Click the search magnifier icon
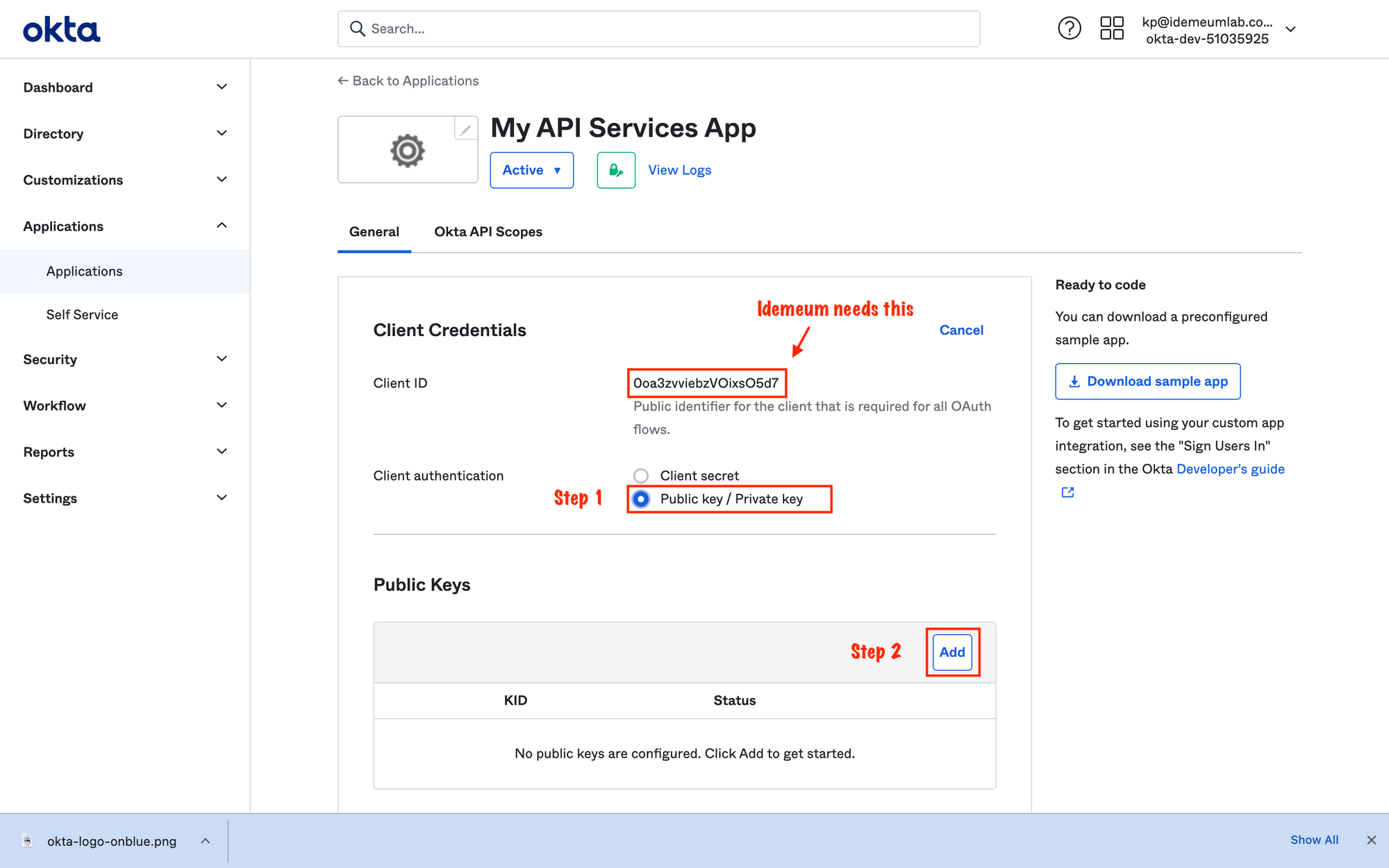 click(x=358, y=28)
